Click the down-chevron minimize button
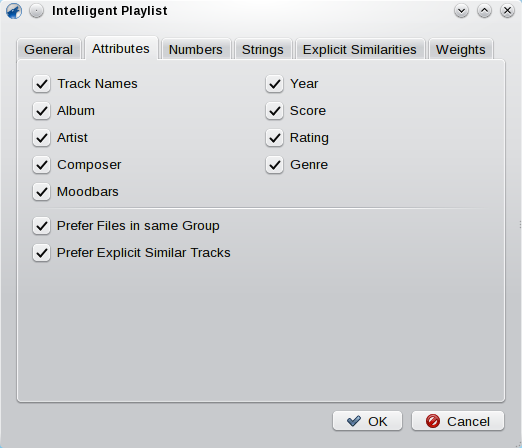Screen dimensions: 522x448 coord(461,11)
